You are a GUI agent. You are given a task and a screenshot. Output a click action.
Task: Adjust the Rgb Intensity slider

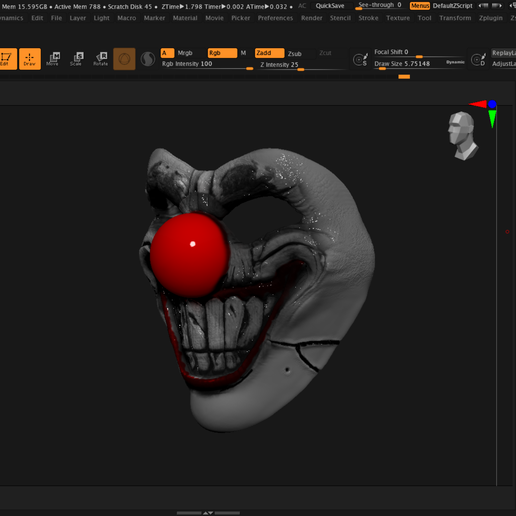(x=207, y=65)
